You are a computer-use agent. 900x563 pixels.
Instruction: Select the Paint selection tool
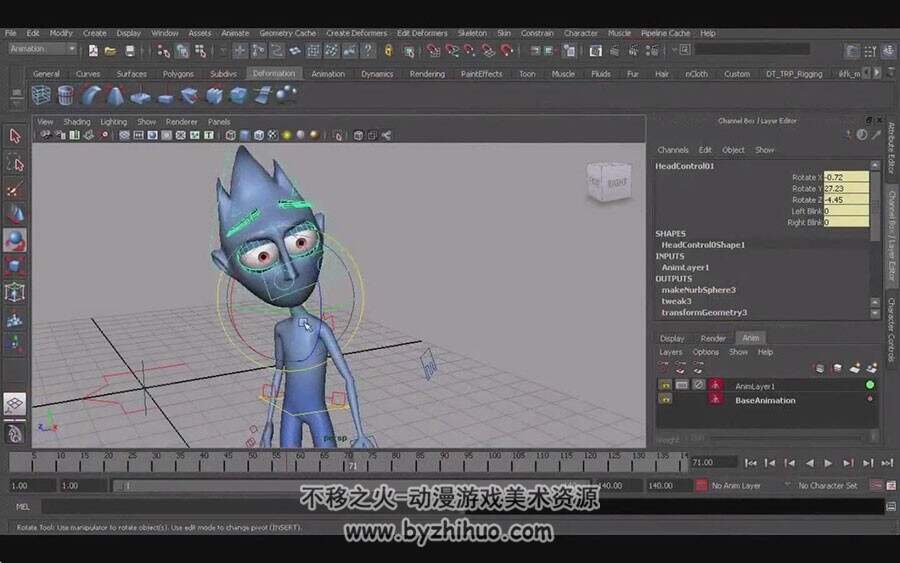[15, 189]
